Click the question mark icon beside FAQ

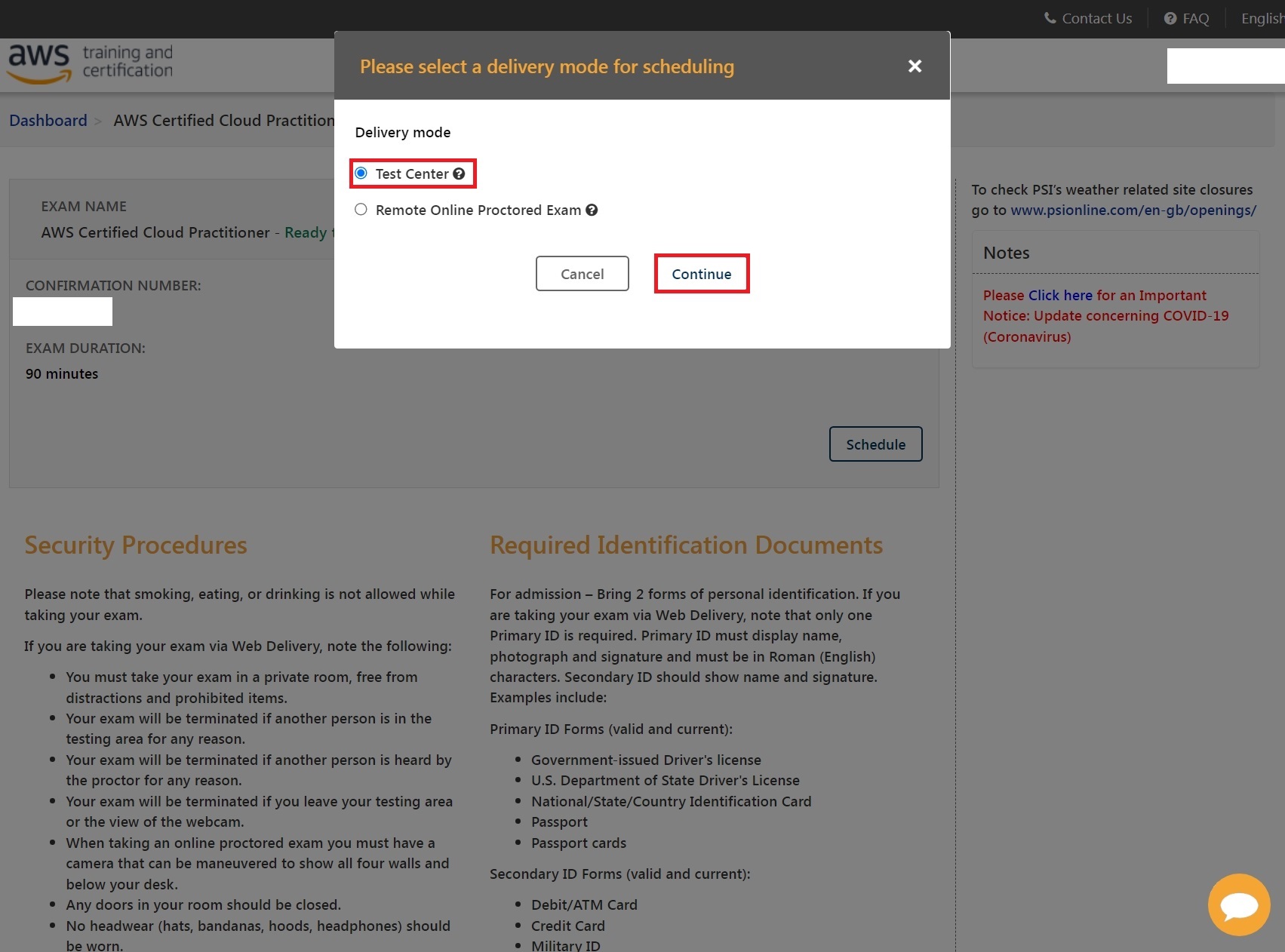[1170, 18]
